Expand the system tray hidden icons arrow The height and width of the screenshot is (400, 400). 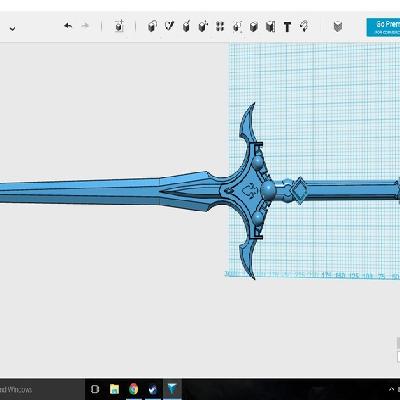(x=392, y=389)
